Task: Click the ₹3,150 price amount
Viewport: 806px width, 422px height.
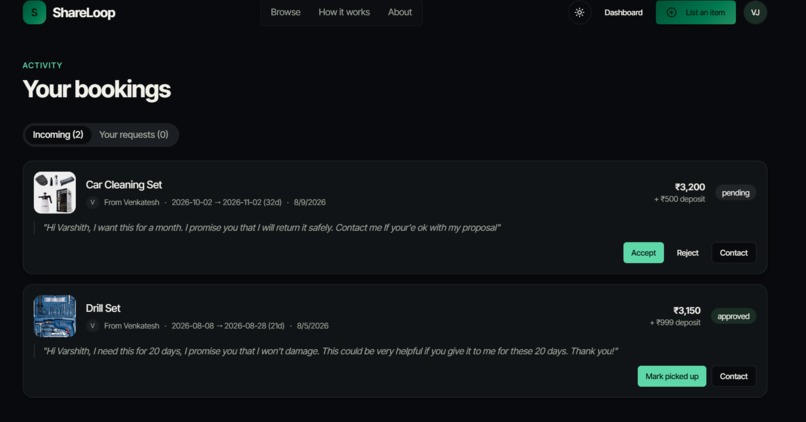Action: pyautogui.click(x=687, y=310)
